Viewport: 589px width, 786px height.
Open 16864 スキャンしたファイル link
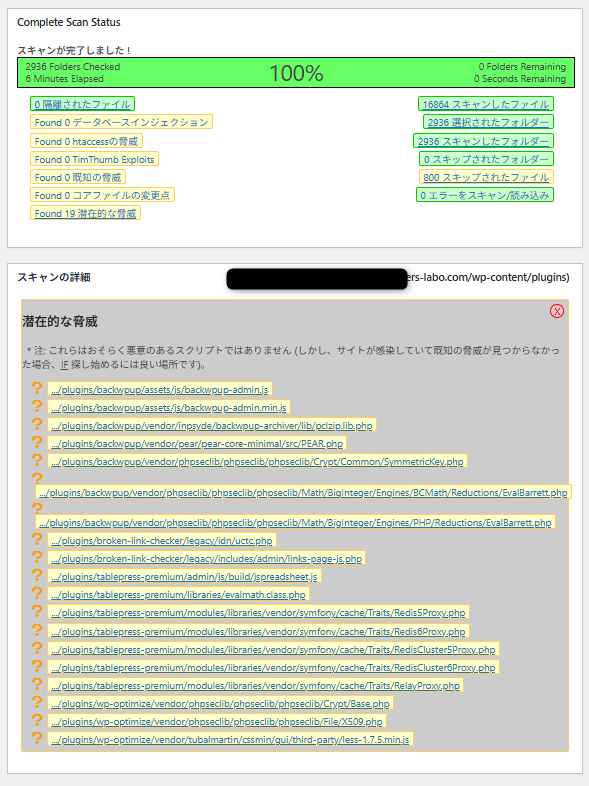[486, 104]
